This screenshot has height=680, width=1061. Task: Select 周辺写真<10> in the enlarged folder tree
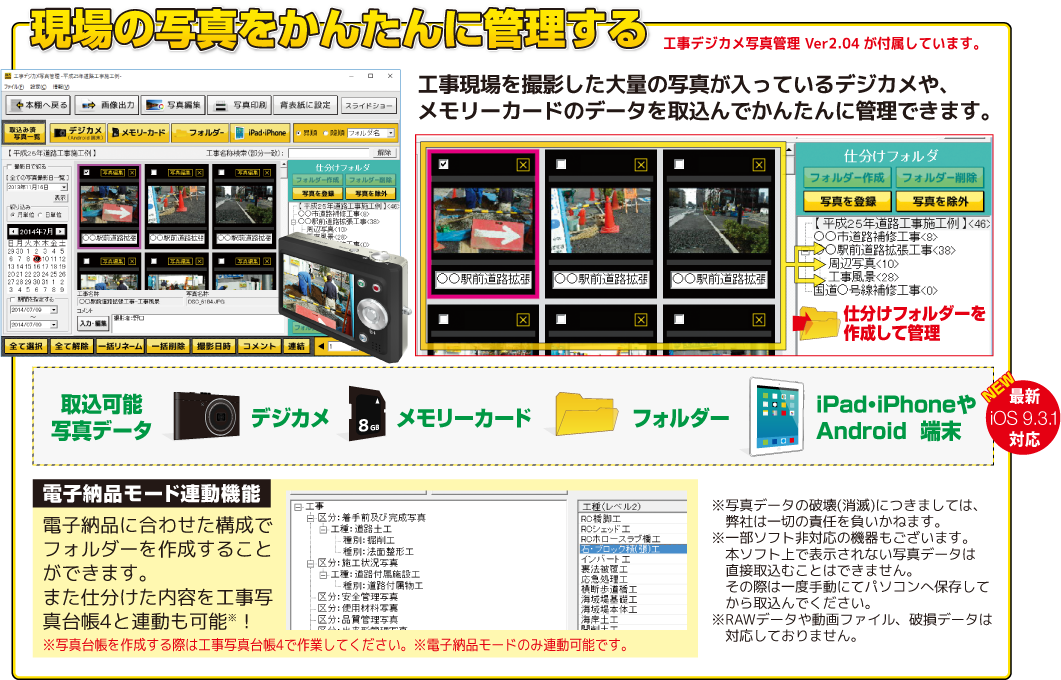click(x=863, y=263)
